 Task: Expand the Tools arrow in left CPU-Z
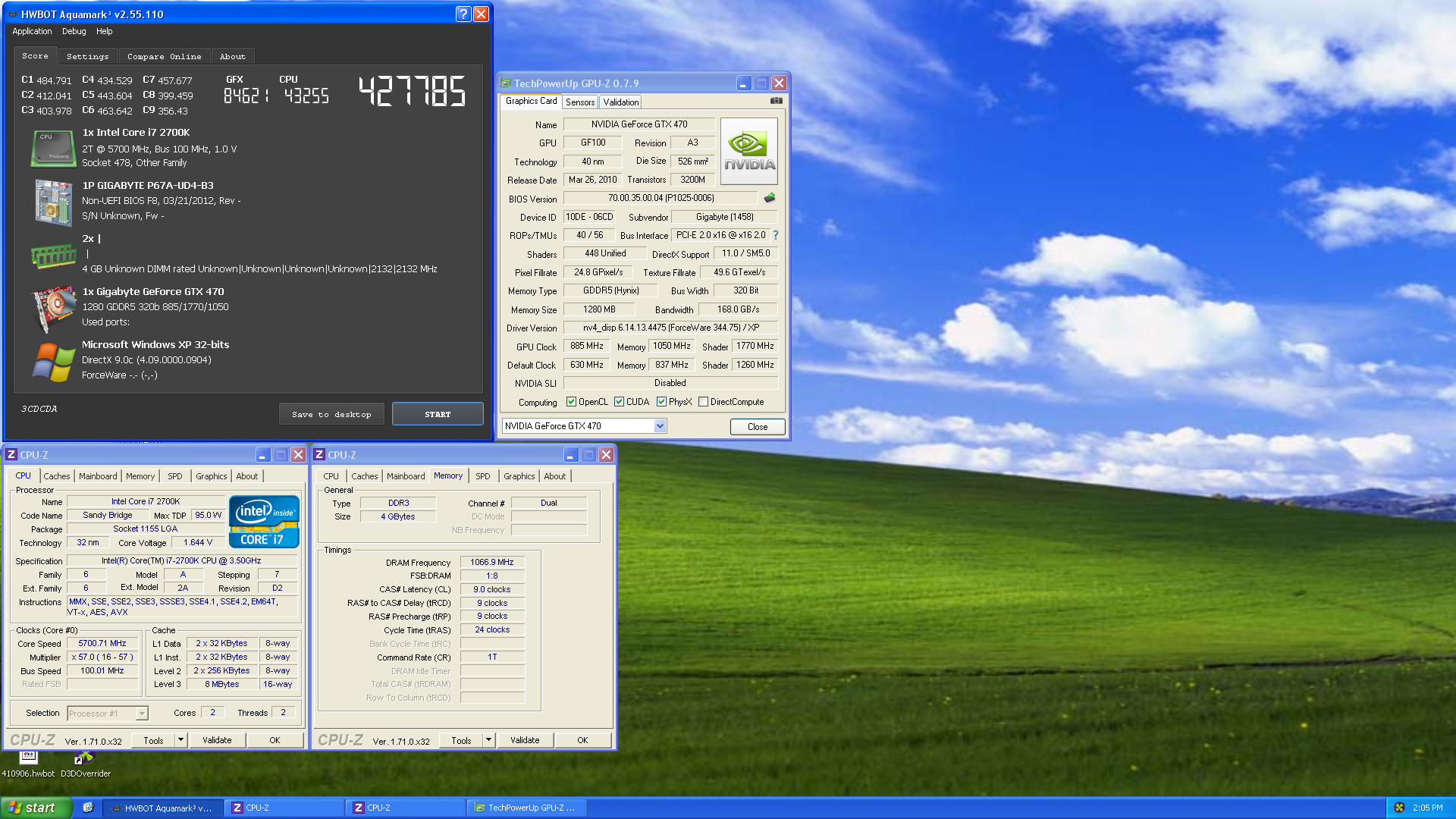coord(180,740)
